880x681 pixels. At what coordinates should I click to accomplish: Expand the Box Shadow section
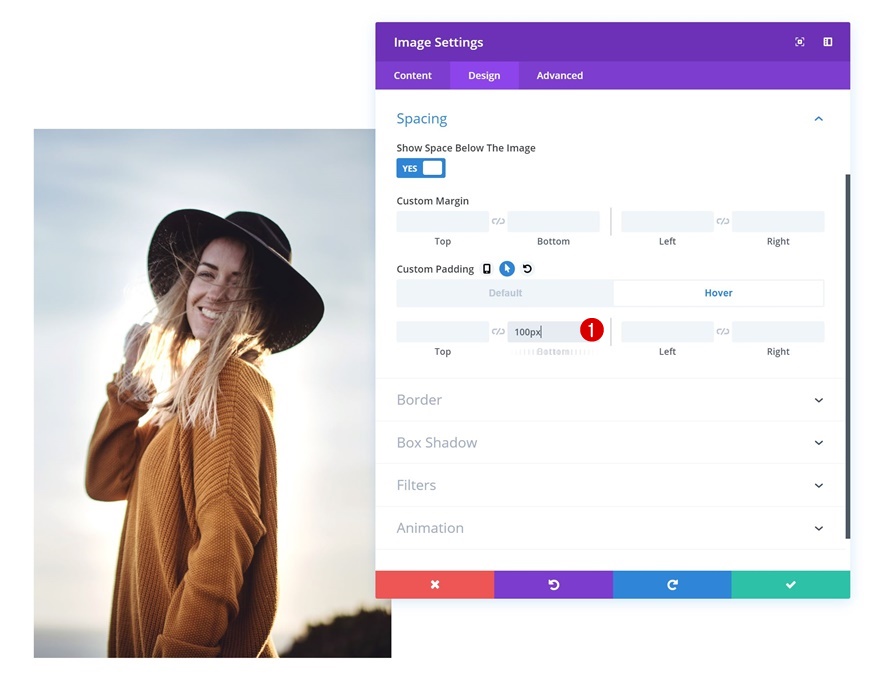tap(611, 442)
